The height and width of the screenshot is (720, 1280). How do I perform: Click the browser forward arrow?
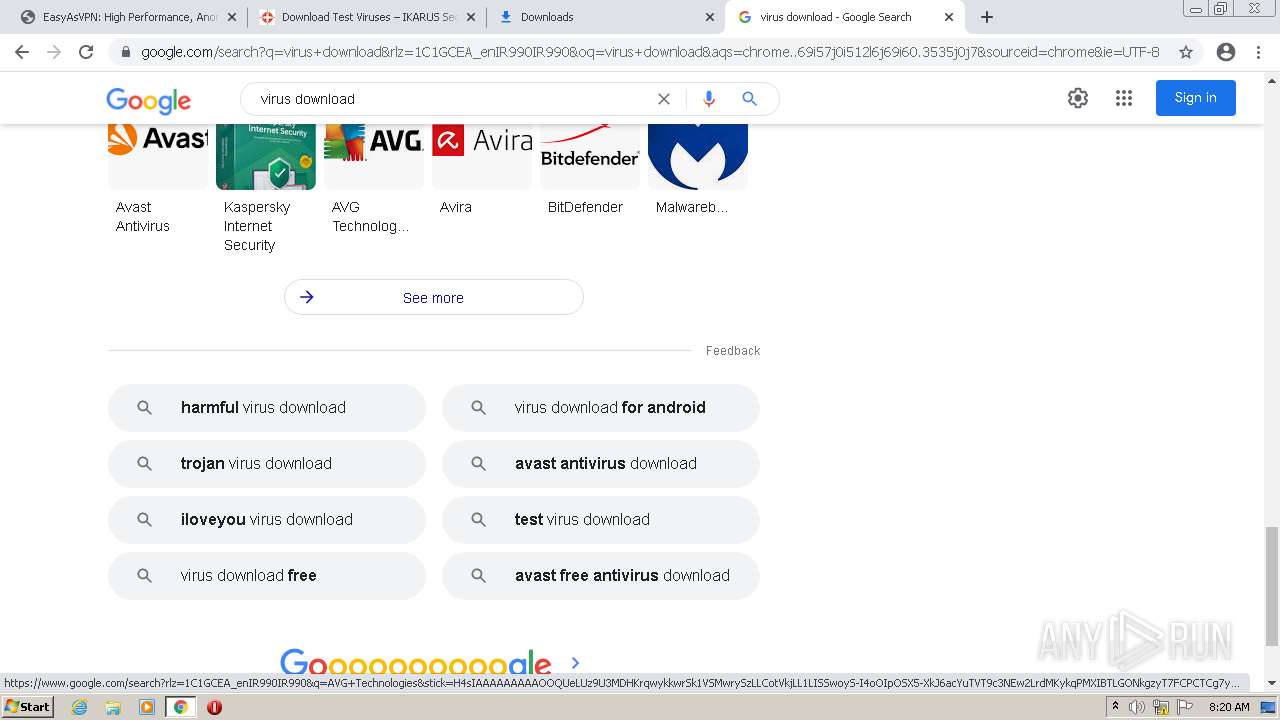point(54,52)
